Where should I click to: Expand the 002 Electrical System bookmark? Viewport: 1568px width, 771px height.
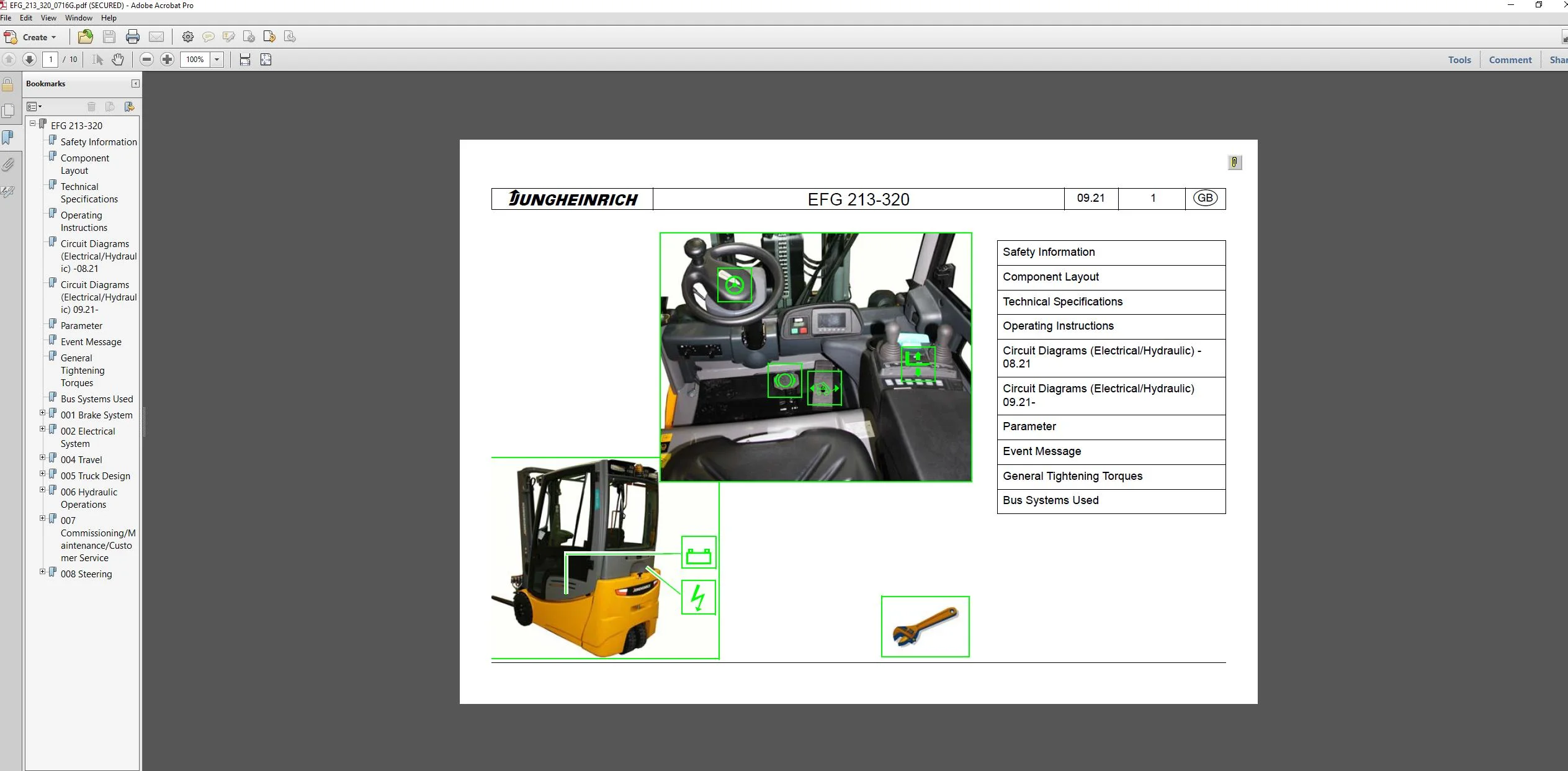point(43,429)
